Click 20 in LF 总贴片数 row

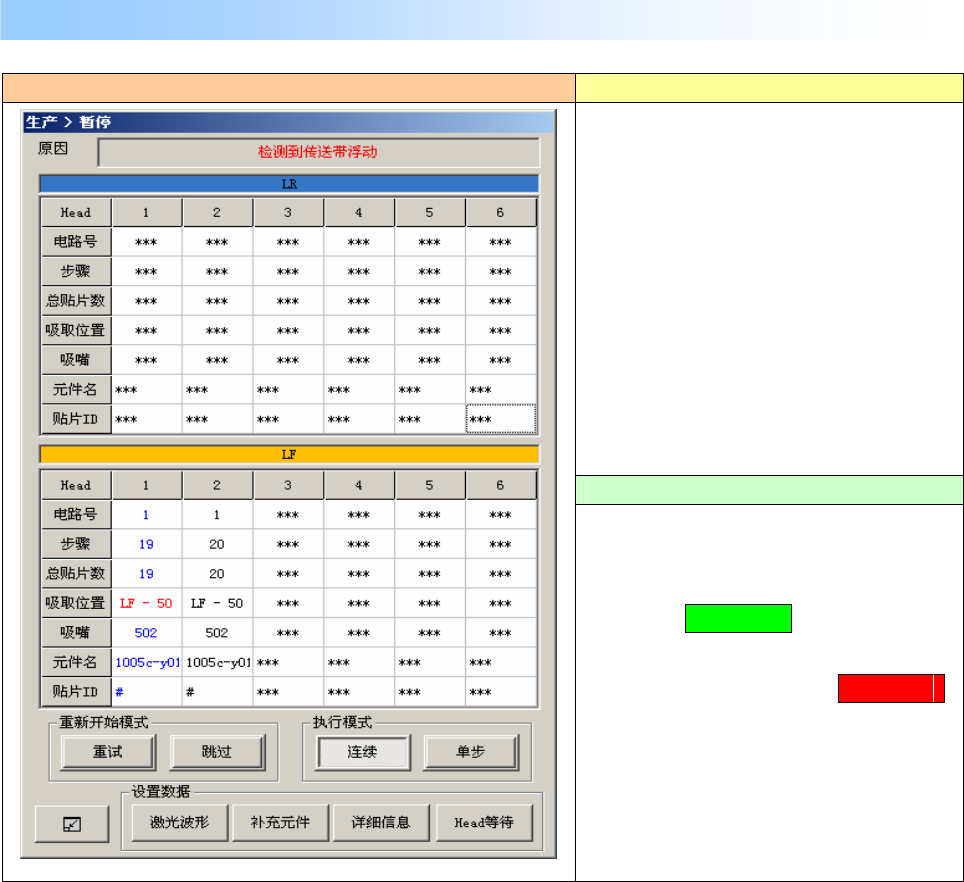(x=217, y=573)
